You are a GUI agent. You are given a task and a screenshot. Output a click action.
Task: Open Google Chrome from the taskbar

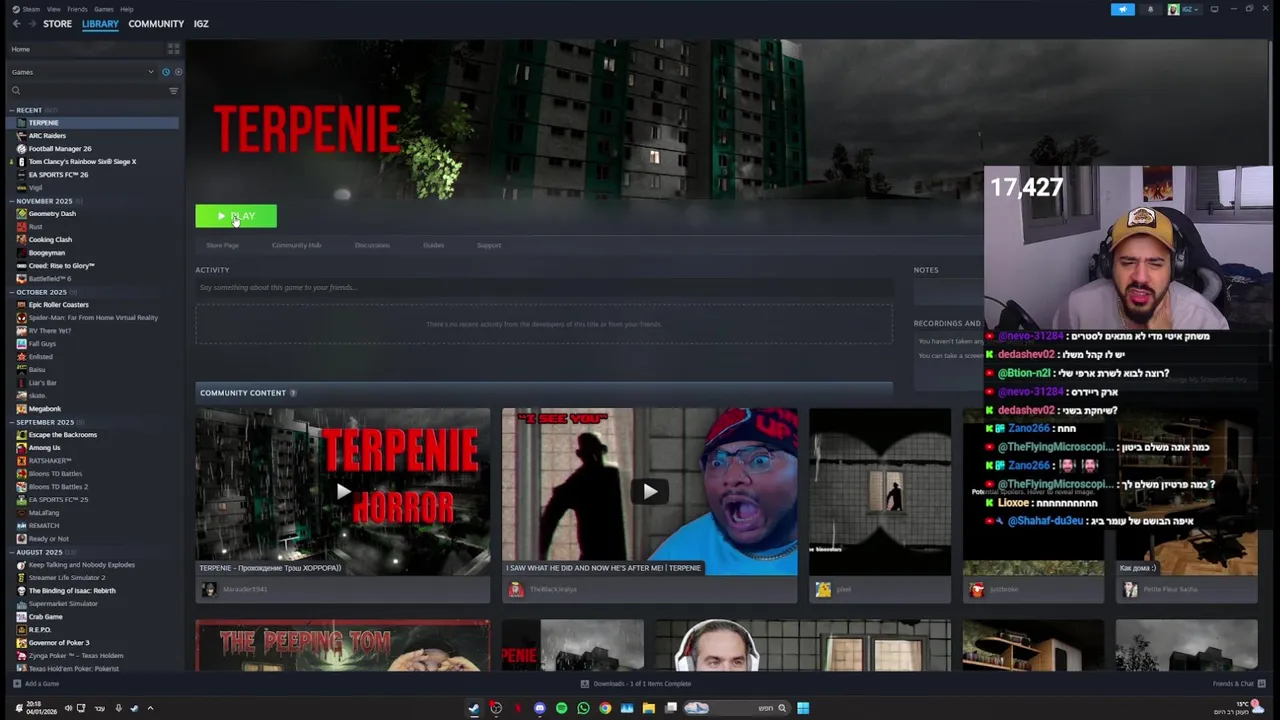[x=605, y=709]
